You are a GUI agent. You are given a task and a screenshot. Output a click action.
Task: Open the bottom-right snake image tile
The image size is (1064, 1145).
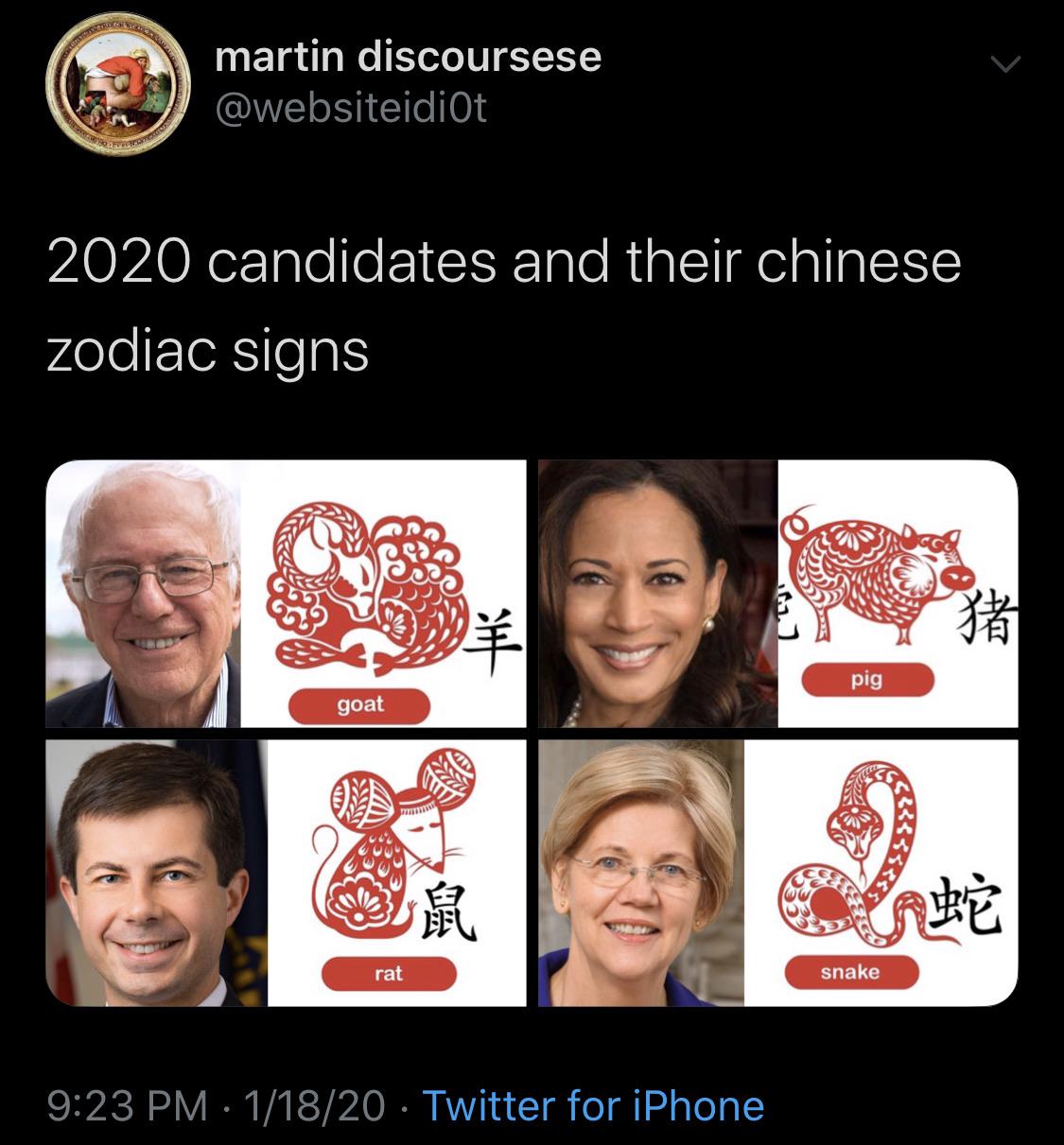click(778, 873)
